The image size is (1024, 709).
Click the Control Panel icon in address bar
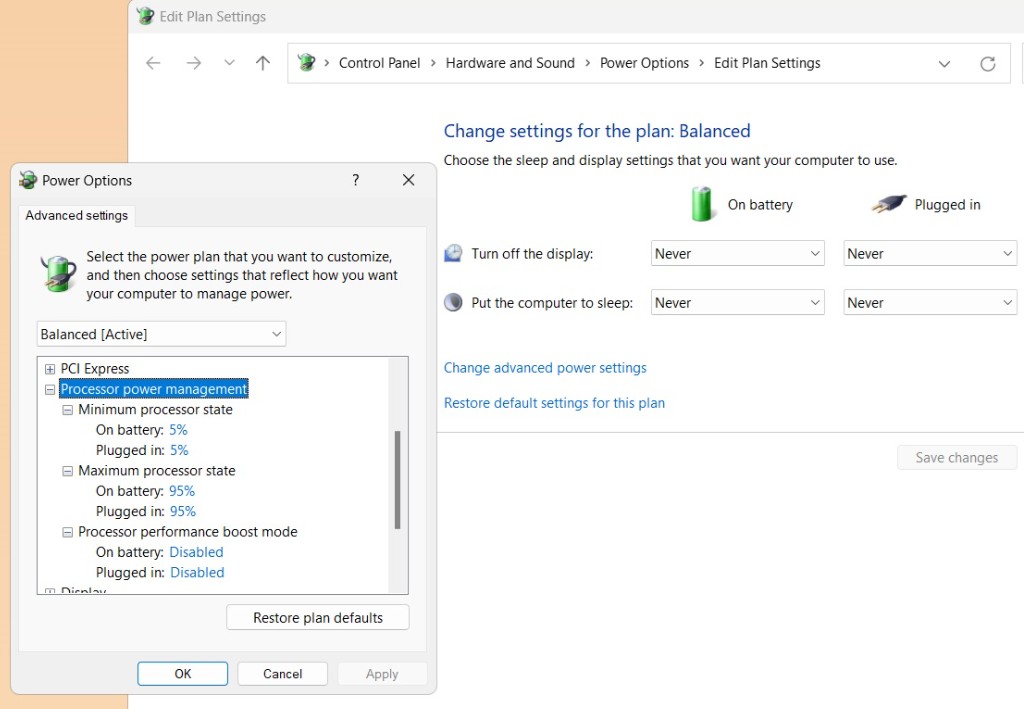point(306,63)
